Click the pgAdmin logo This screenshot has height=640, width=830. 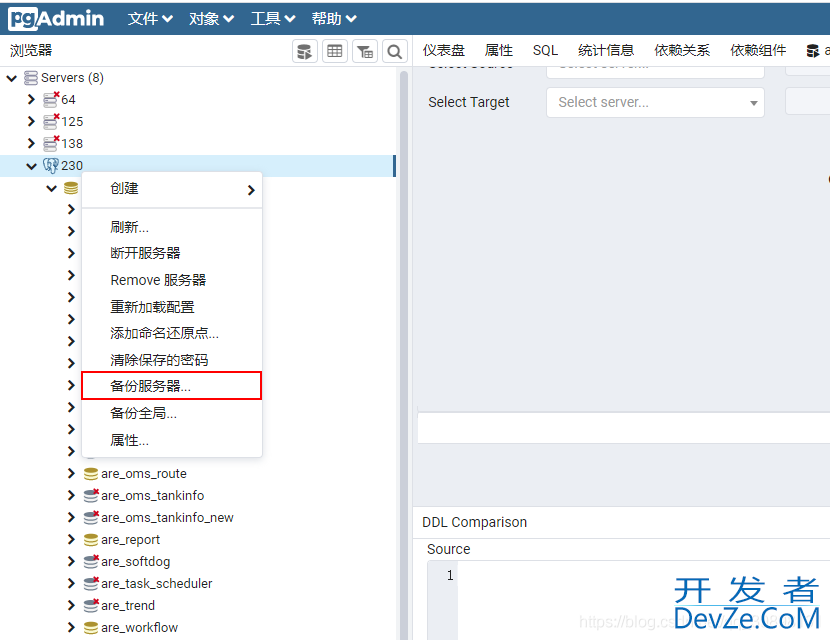[56, 19]
